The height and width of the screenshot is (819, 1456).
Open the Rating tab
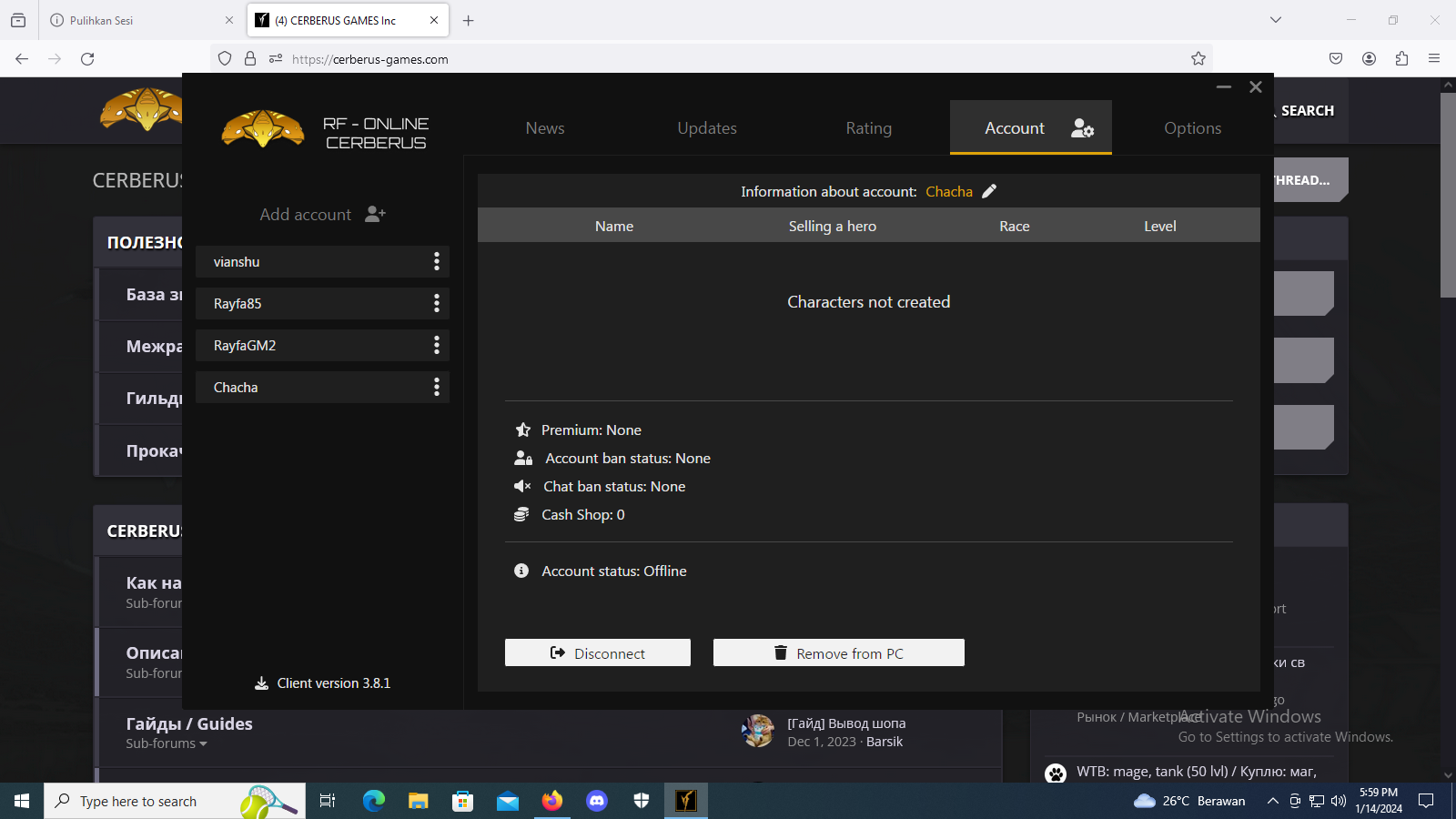[x=869, y=128]
